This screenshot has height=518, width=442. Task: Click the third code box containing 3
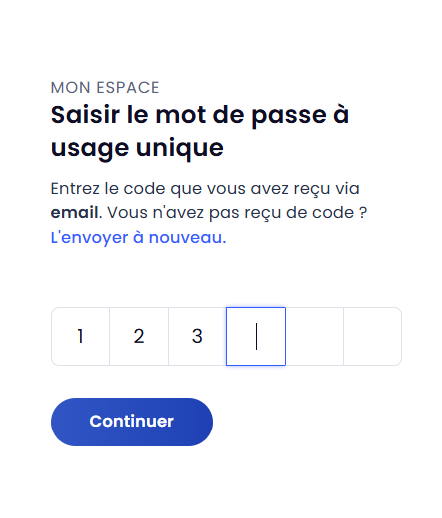(197, 336)
